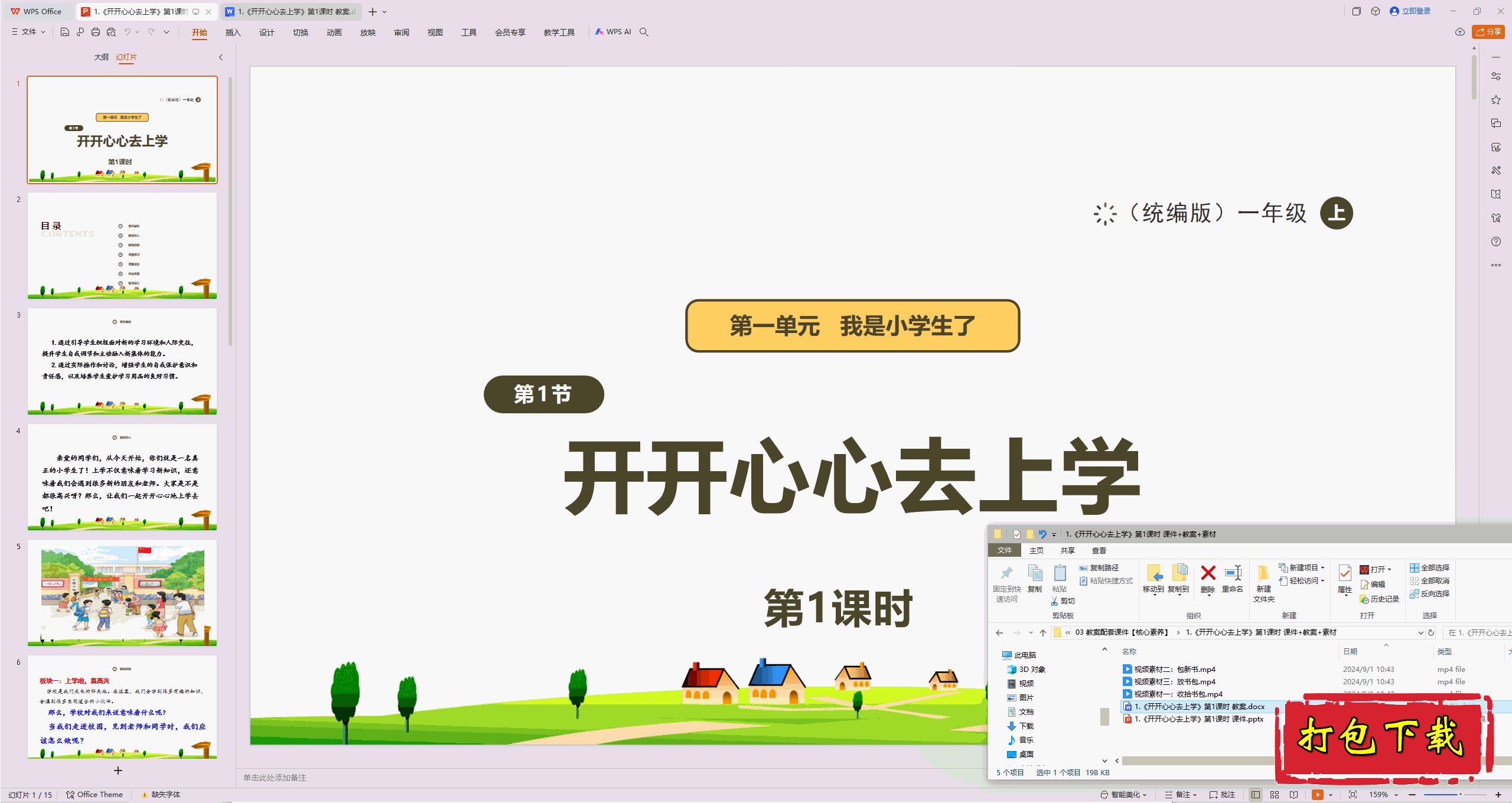Click the collapse slide panel chevron

point(221,57)
